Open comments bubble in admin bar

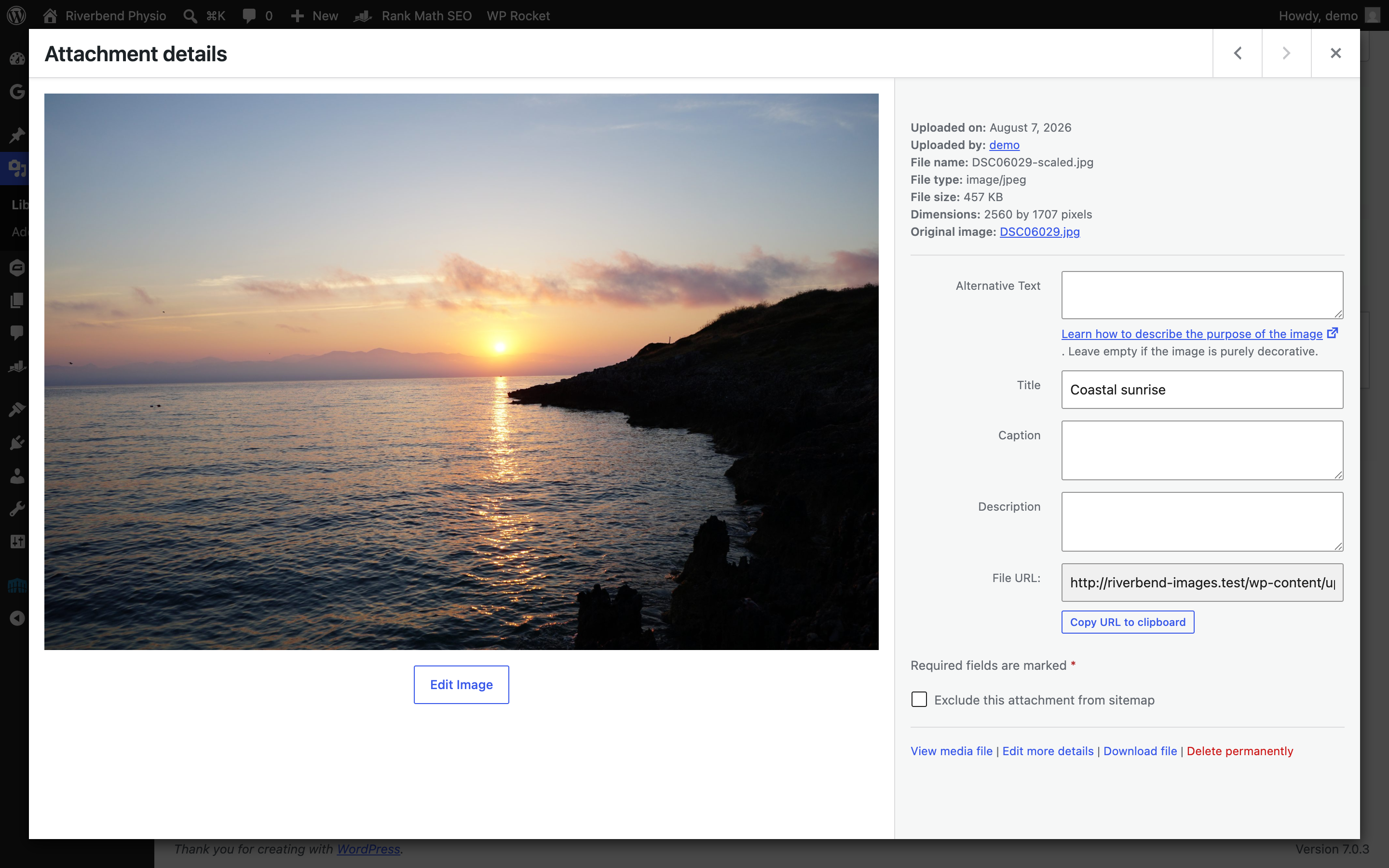coord(257,15)
